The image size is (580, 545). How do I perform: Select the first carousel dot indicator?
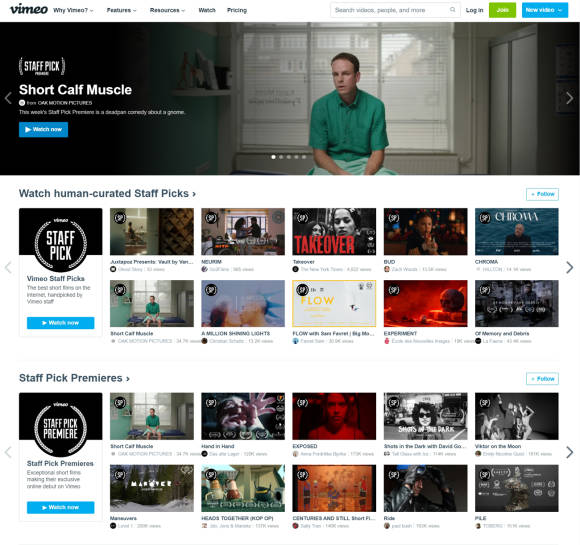coord(273,157)
